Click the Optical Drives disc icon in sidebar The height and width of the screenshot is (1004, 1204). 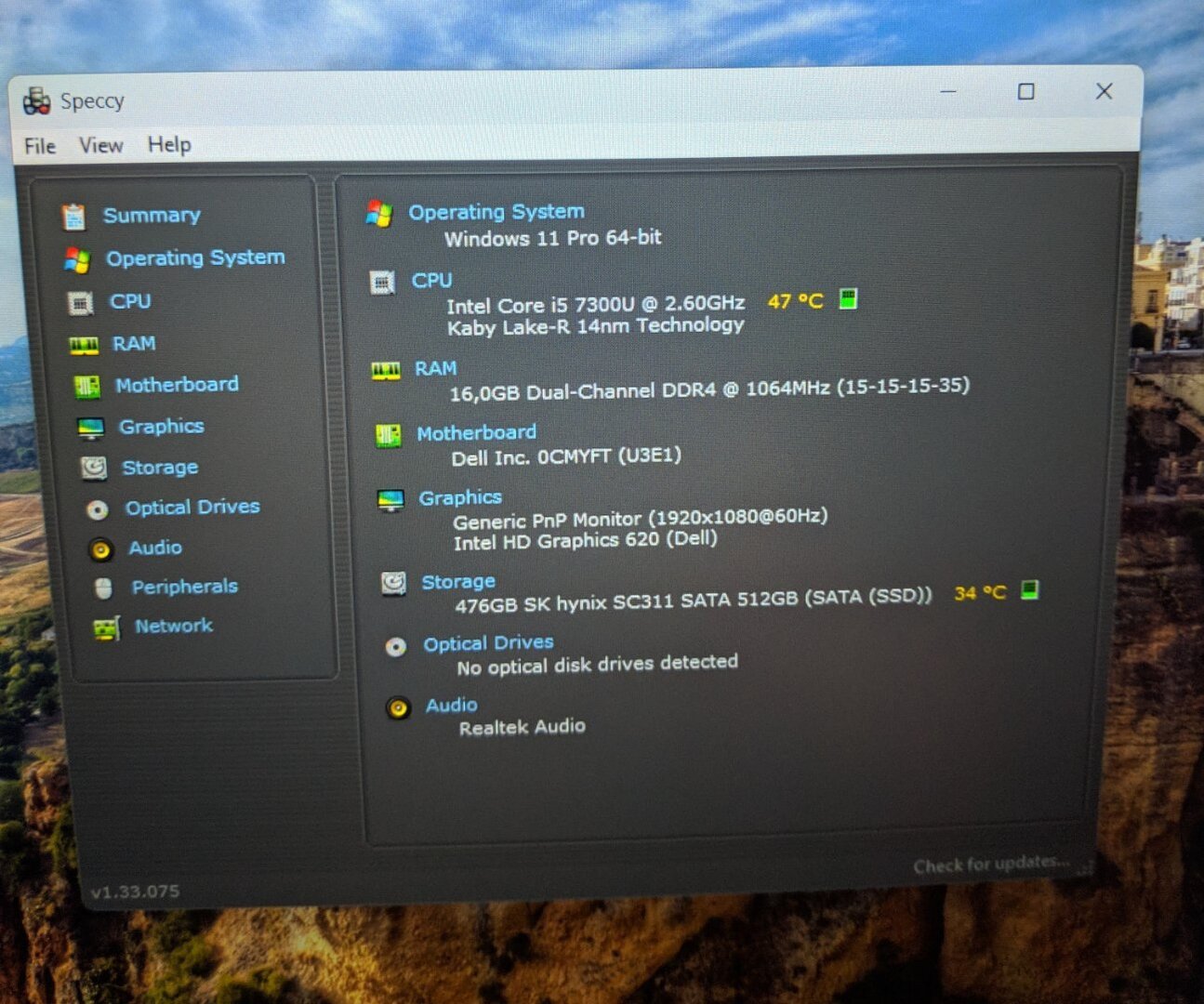pyautogui.click(x=97, y=509)
